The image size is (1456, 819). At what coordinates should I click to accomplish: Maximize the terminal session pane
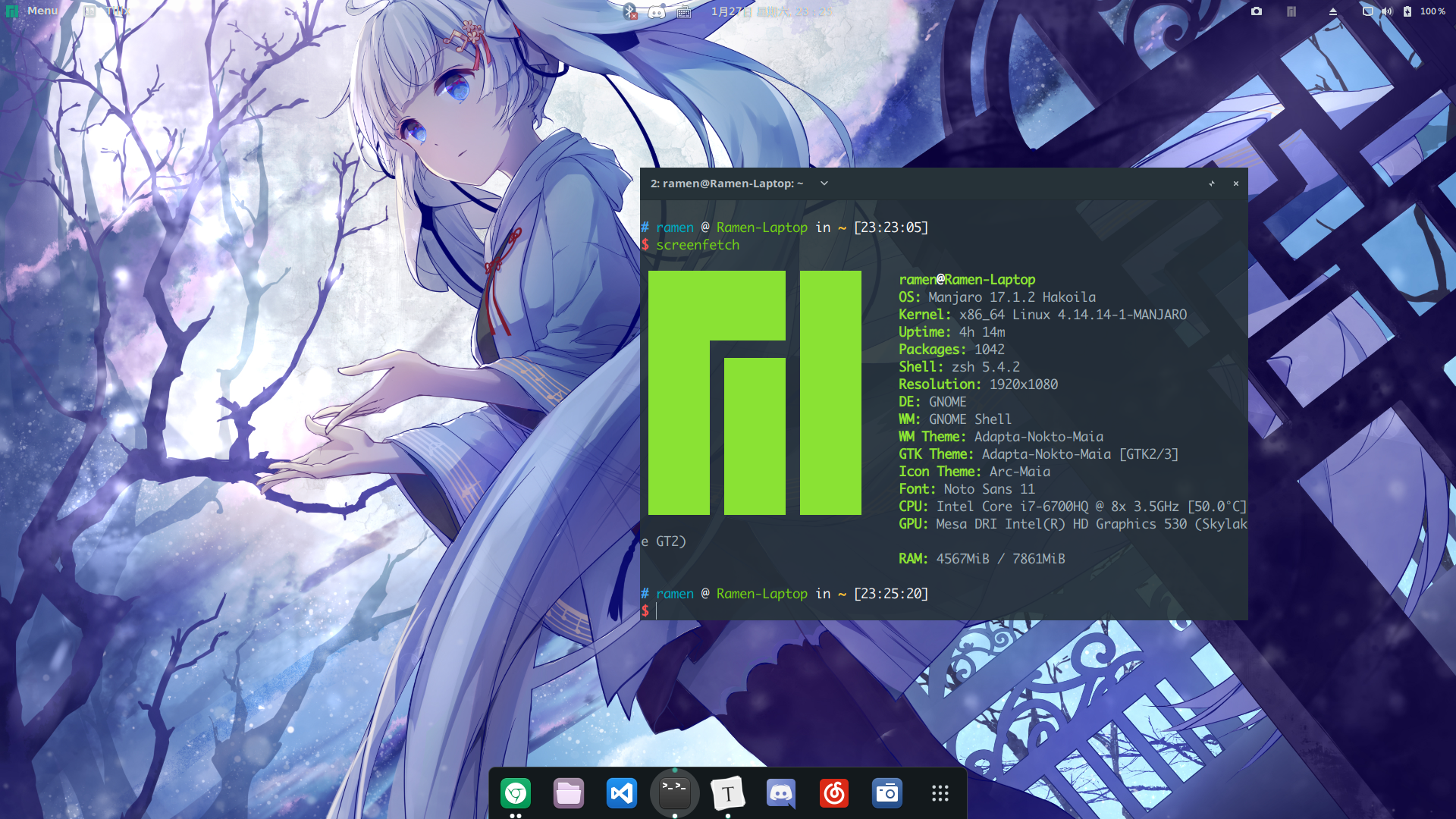(1212, 184)
